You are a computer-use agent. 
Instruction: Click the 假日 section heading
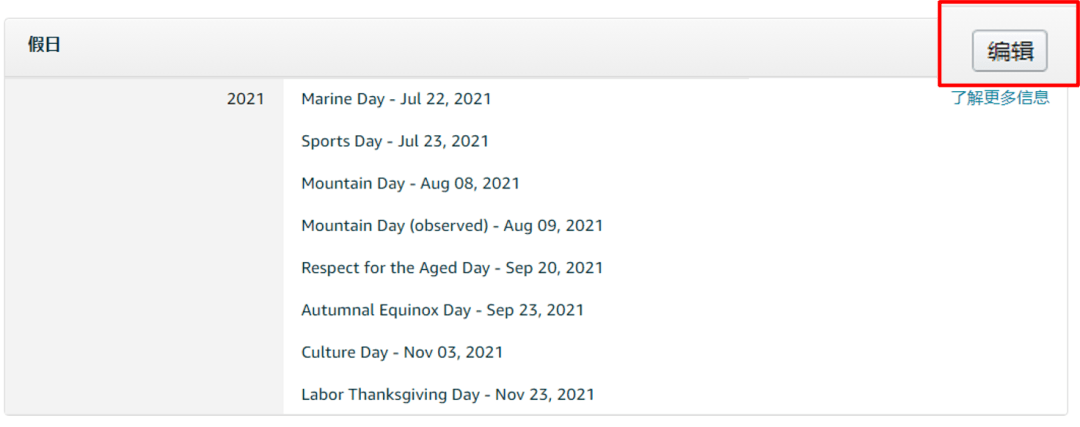44,45
